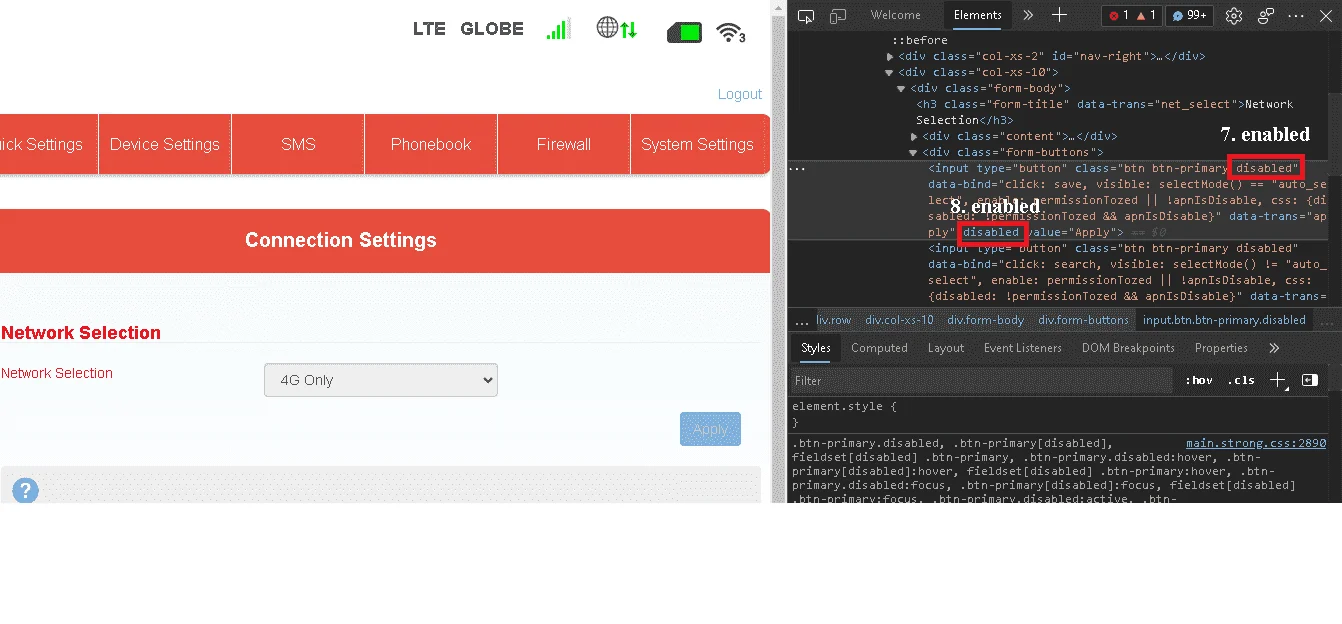Open the Firewall menu item
The image size is (1342, 624).
click(564, 144)
